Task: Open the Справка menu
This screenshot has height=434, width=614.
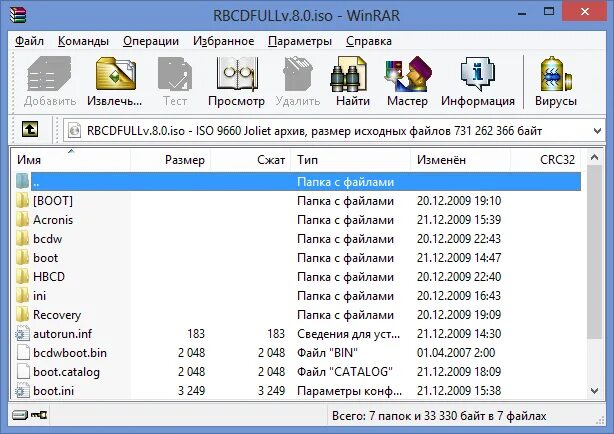Action: (369, 41)
